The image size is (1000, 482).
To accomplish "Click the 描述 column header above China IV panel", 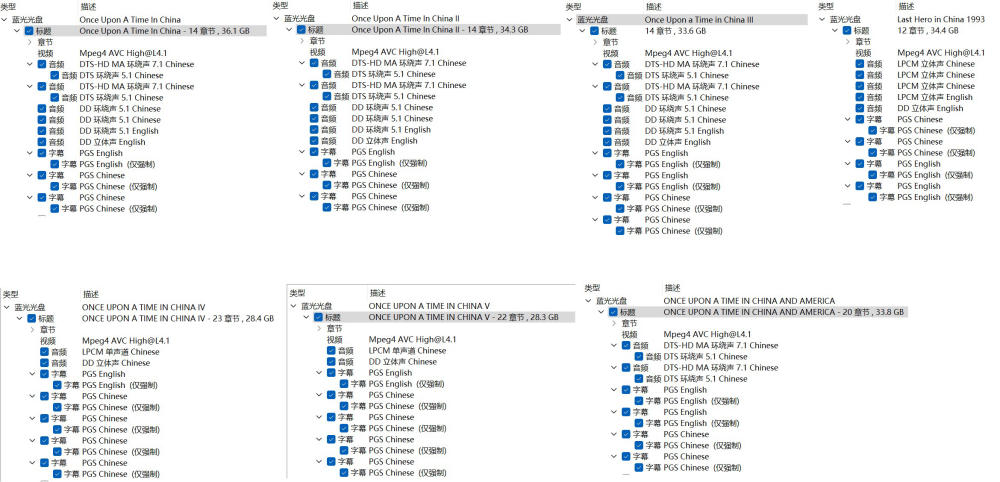I will tap(91, 295).
